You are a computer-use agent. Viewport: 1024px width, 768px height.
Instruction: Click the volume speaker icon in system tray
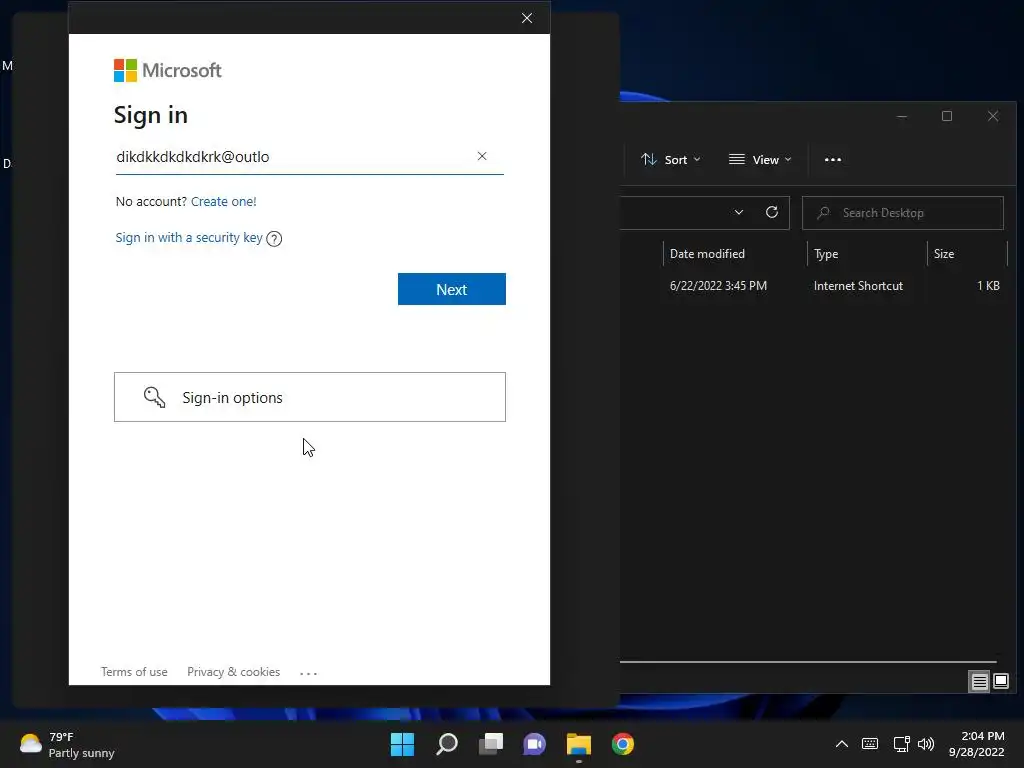(x=926, y=744)
